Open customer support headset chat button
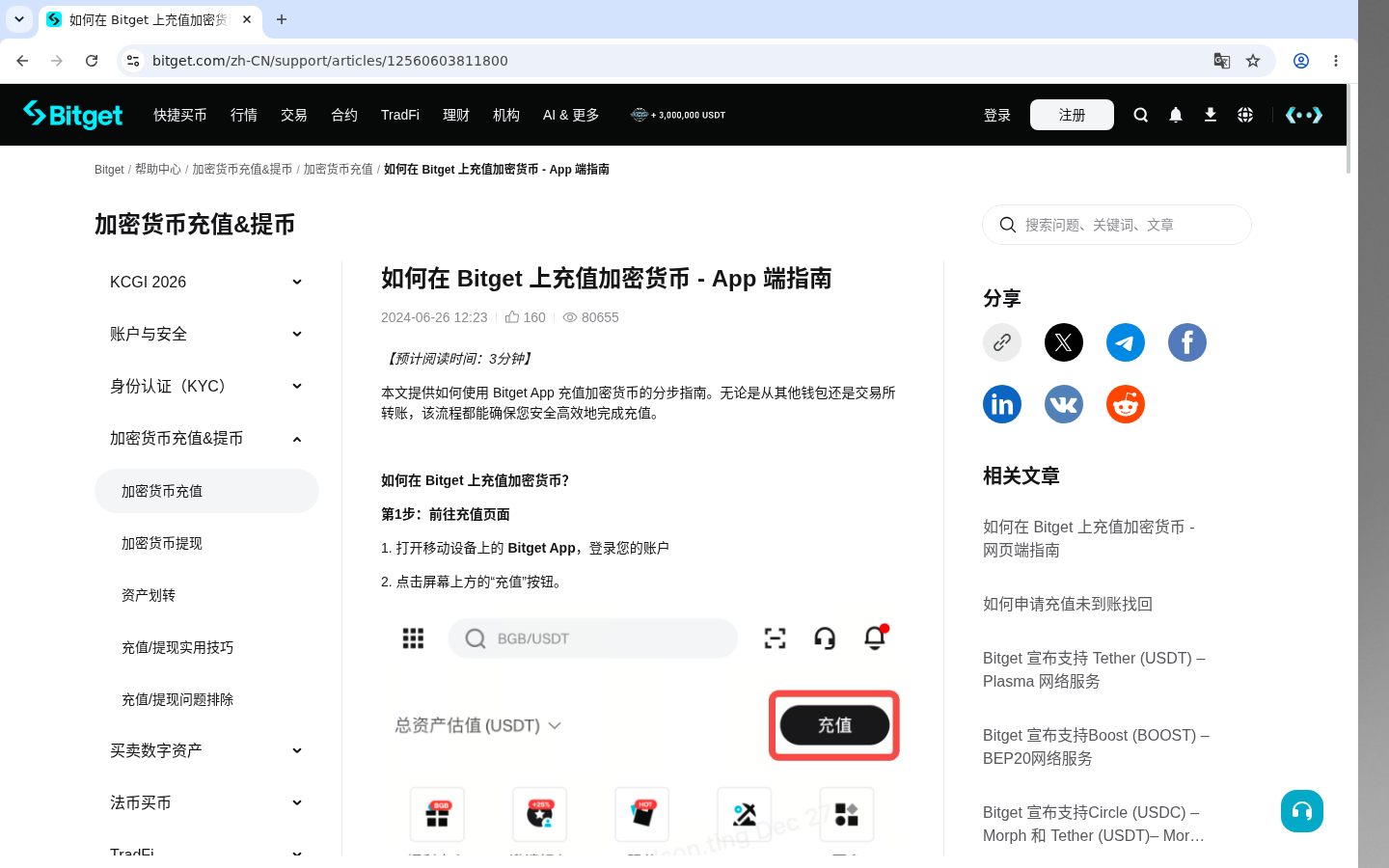 pyautogui.click(x=1302, y=811)
